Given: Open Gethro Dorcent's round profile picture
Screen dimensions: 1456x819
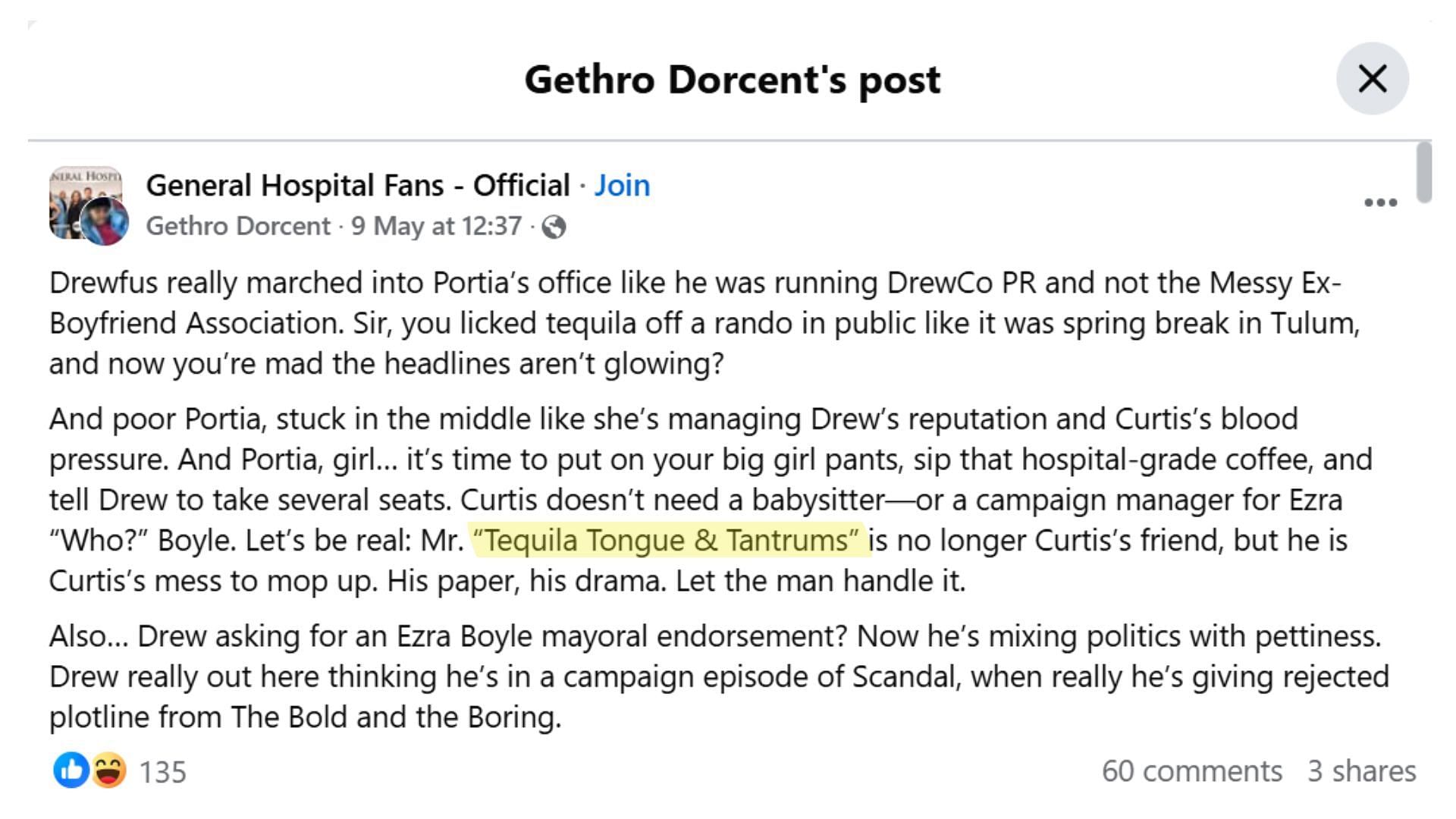Looking at the screenshot, I should pos(105,221).
